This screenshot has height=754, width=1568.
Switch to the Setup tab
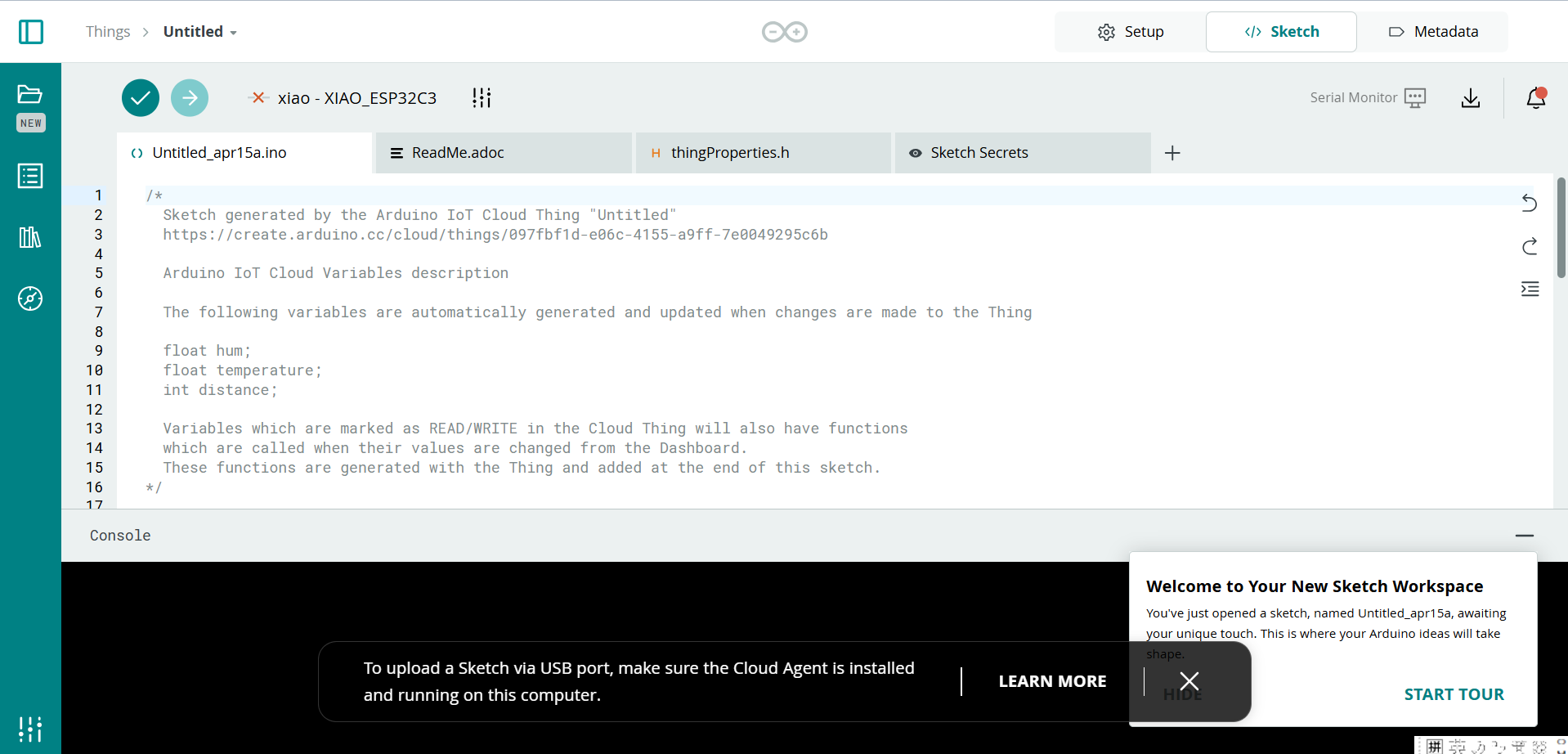(x=1131, y=32)
